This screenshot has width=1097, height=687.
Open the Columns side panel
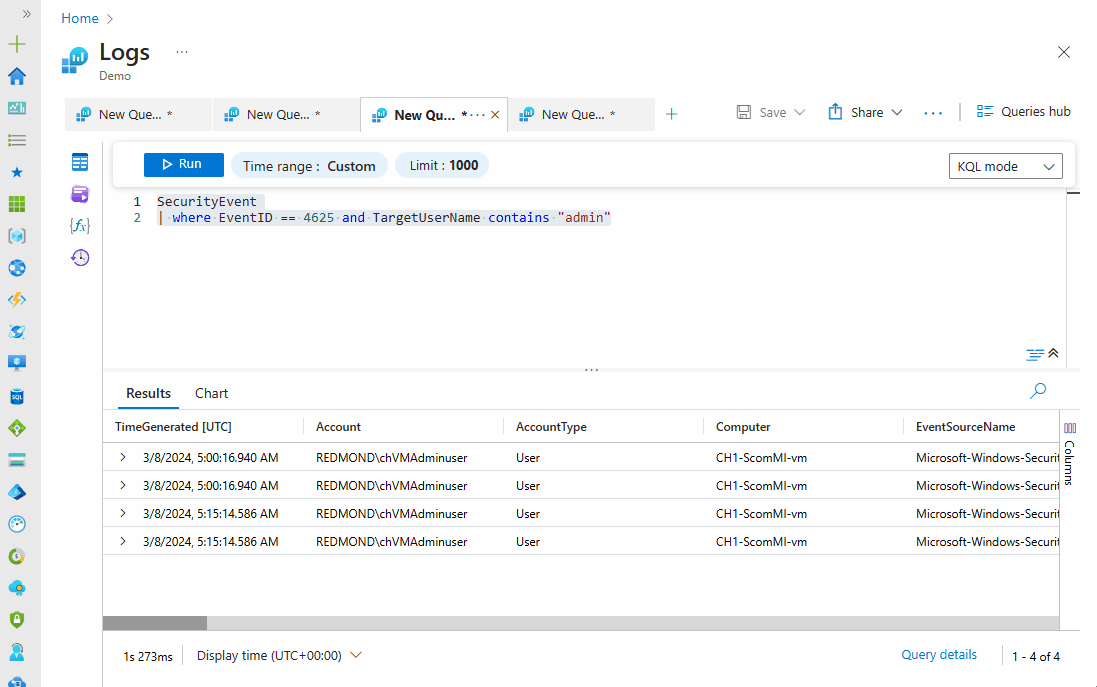coord(1070,452)
